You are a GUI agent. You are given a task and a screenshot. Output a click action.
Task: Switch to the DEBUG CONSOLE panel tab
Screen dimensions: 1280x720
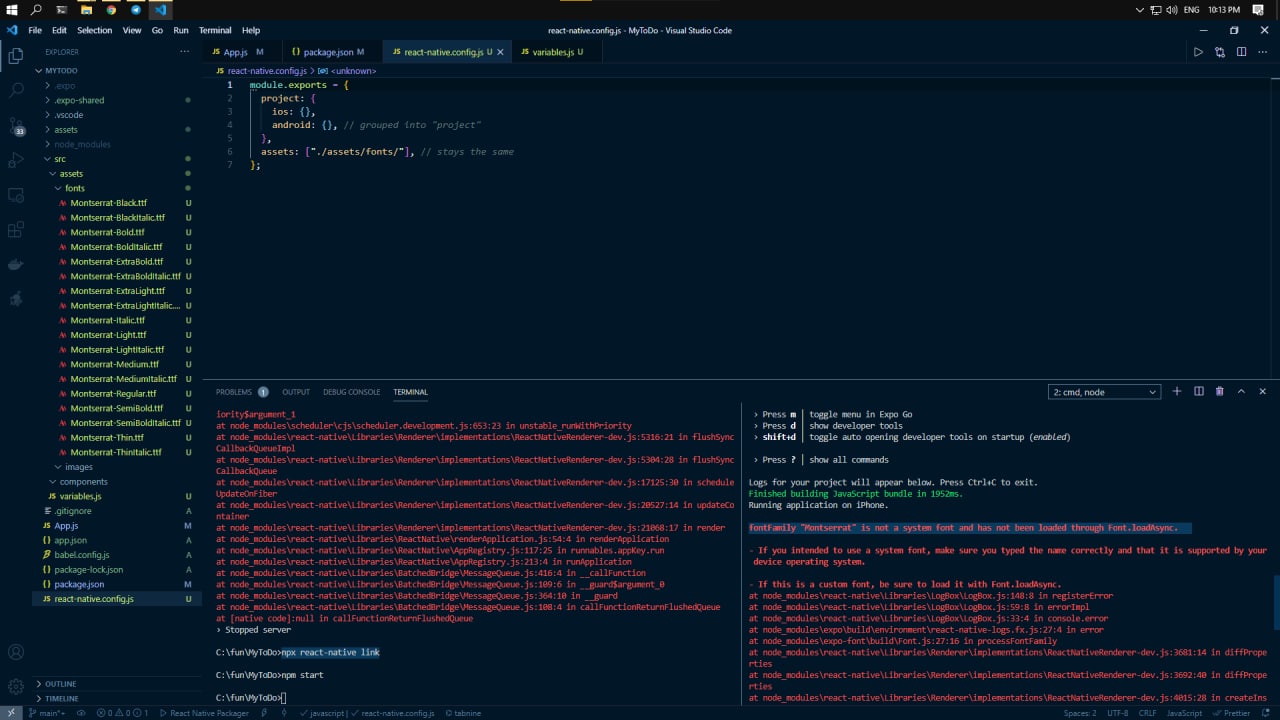tap(351, 392)
